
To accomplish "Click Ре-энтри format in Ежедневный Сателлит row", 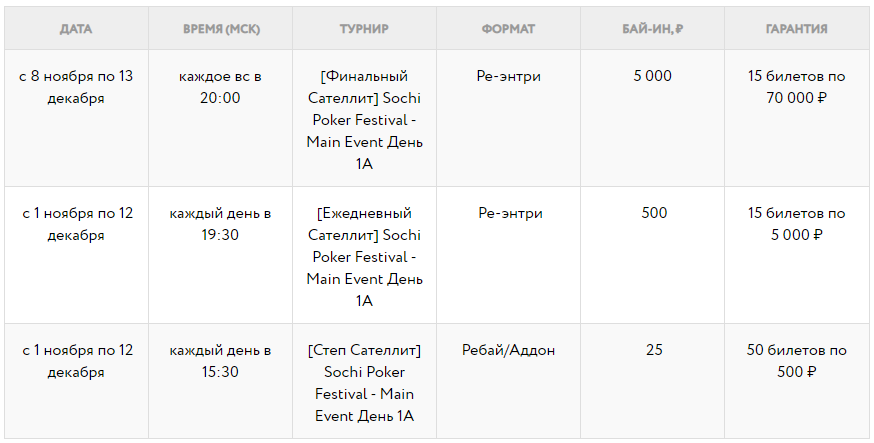I will (x=509, y=214).
